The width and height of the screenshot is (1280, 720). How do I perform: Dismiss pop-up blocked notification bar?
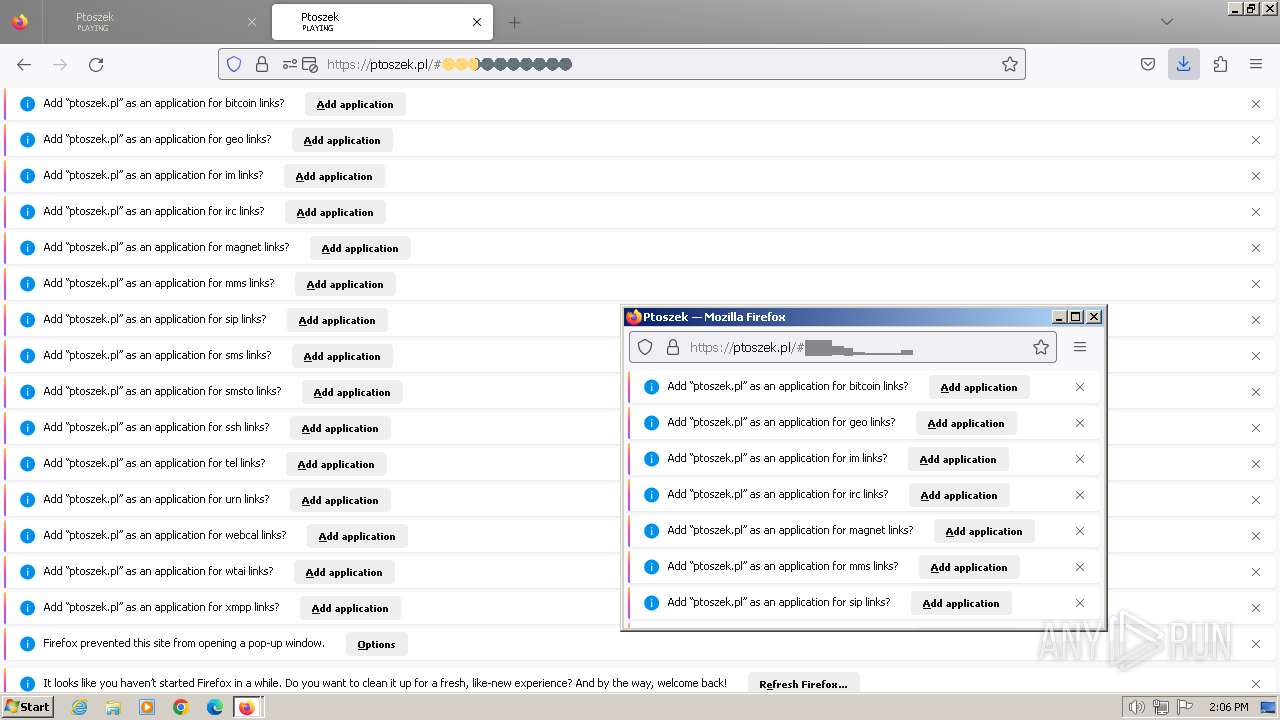click(1256, 644)
